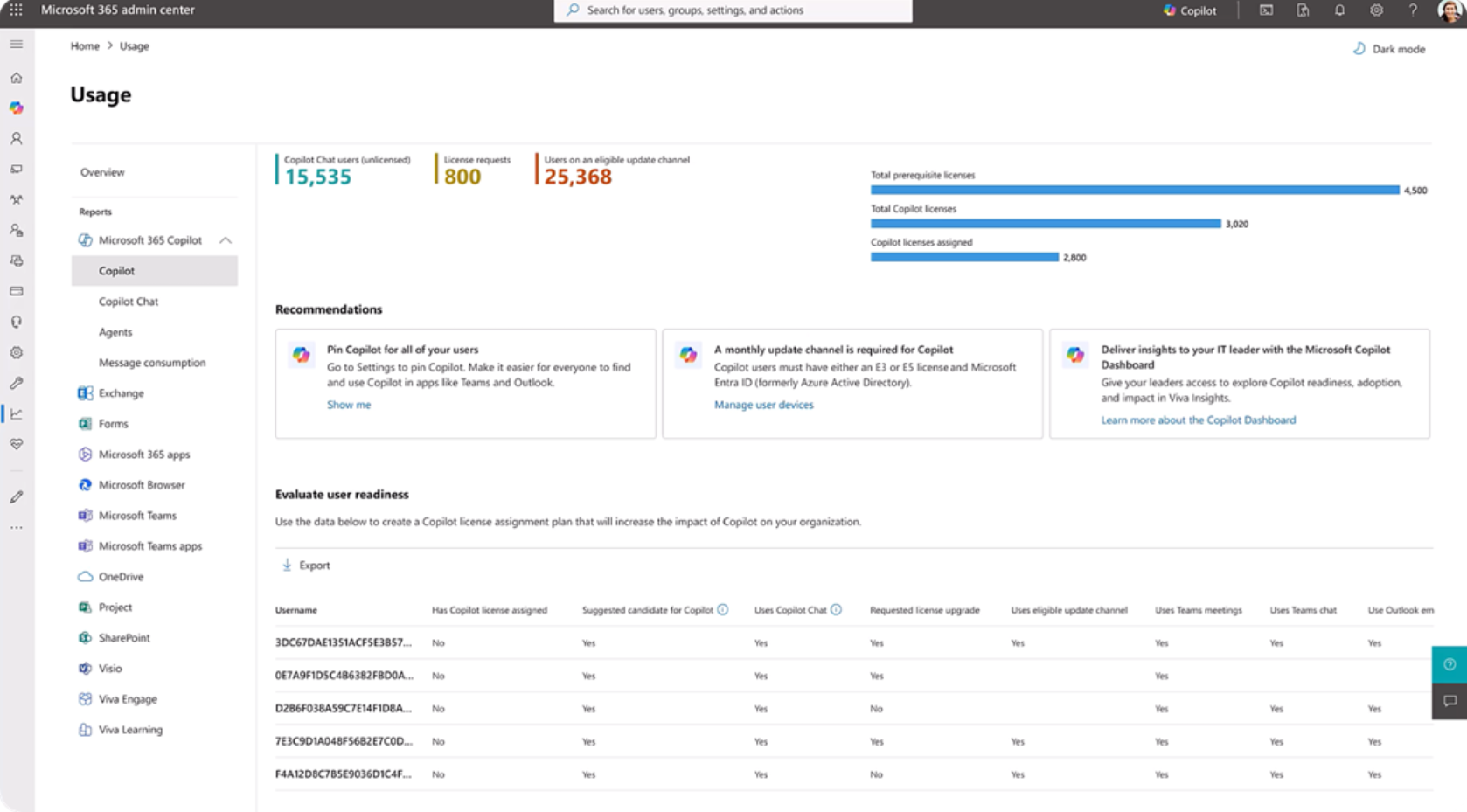Open Copilot from the top header
Screen dimensions: 1467x812
point(1191,10)
